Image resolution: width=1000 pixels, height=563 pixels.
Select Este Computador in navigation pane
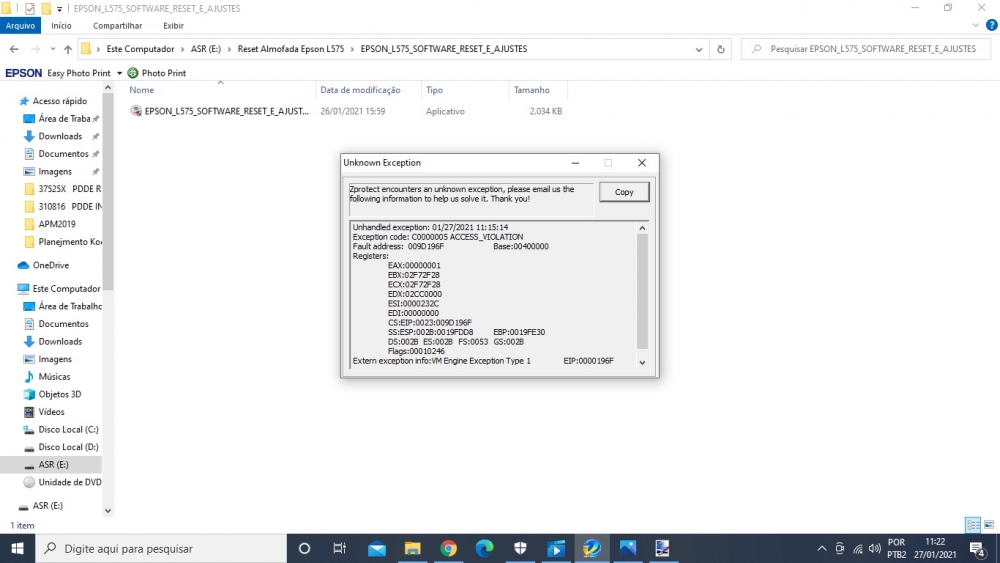66,289
